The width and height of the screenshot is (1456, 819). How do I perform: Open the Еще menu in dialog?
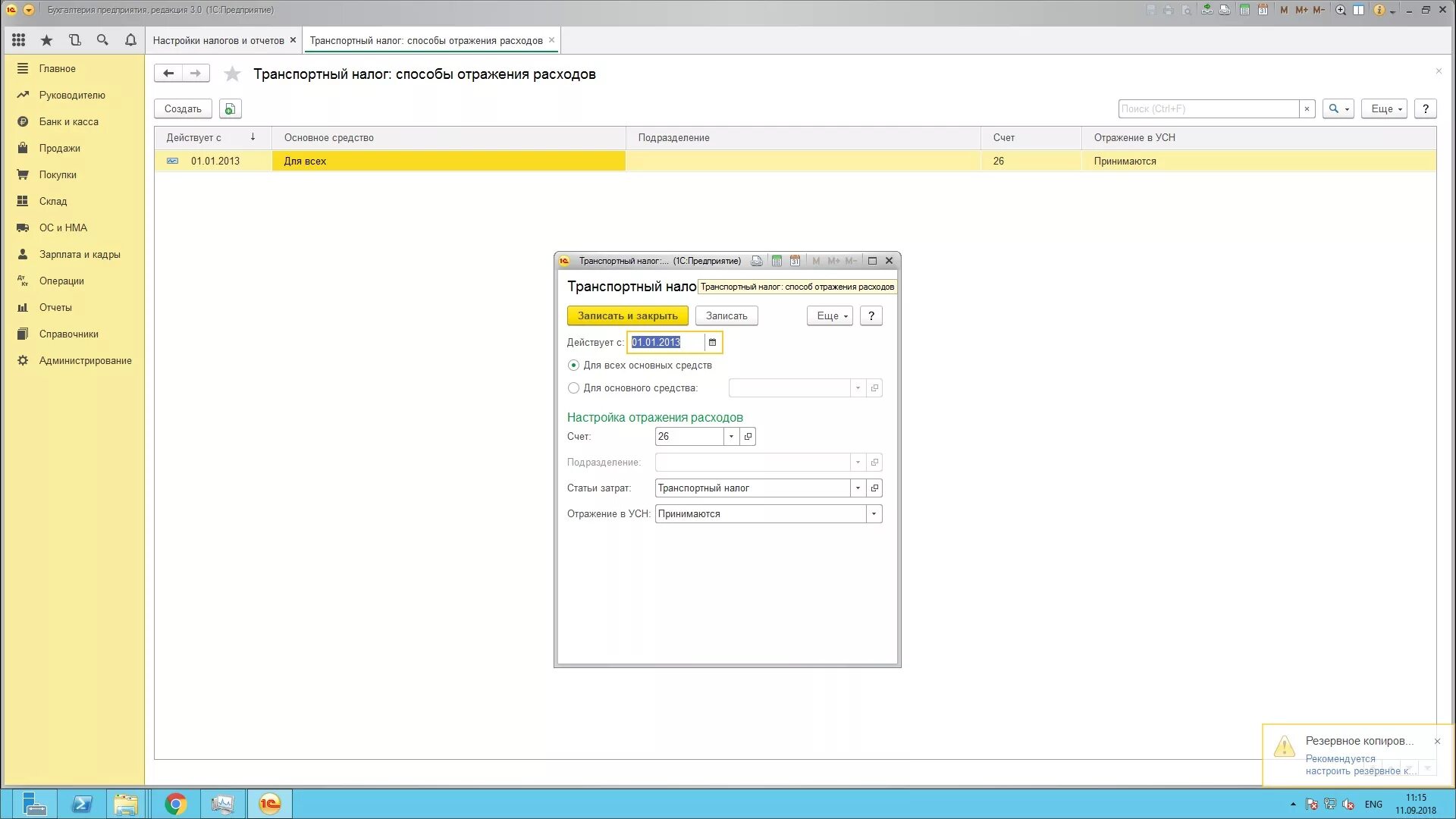pyautogui.click(x=830, y=316)
